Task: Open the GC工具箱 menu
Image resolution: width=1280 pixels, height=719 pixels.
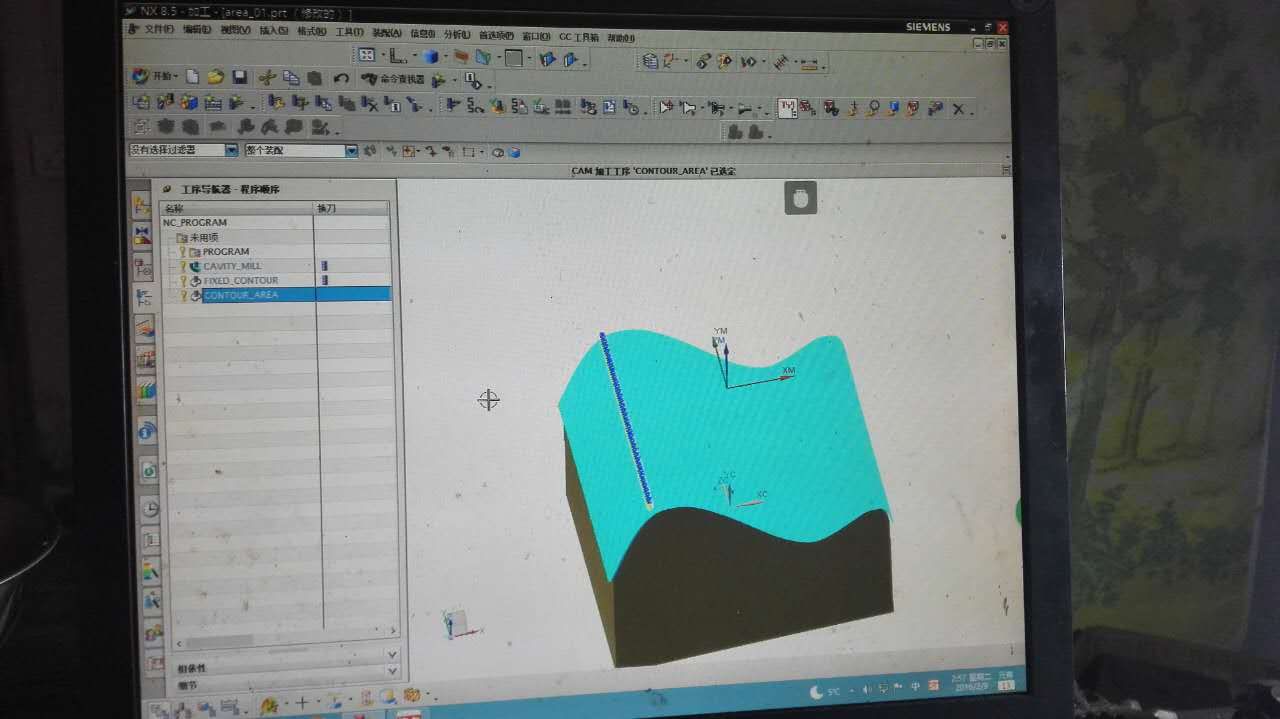Action: (x=578, y=37)
